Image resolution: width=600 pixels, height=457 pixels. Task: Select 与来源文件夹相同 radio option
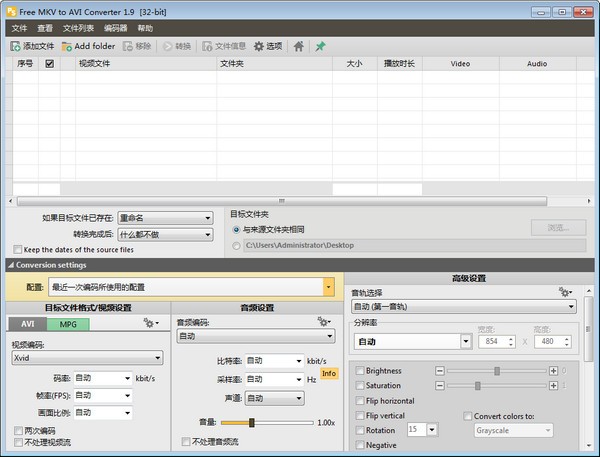click(236, 229)
